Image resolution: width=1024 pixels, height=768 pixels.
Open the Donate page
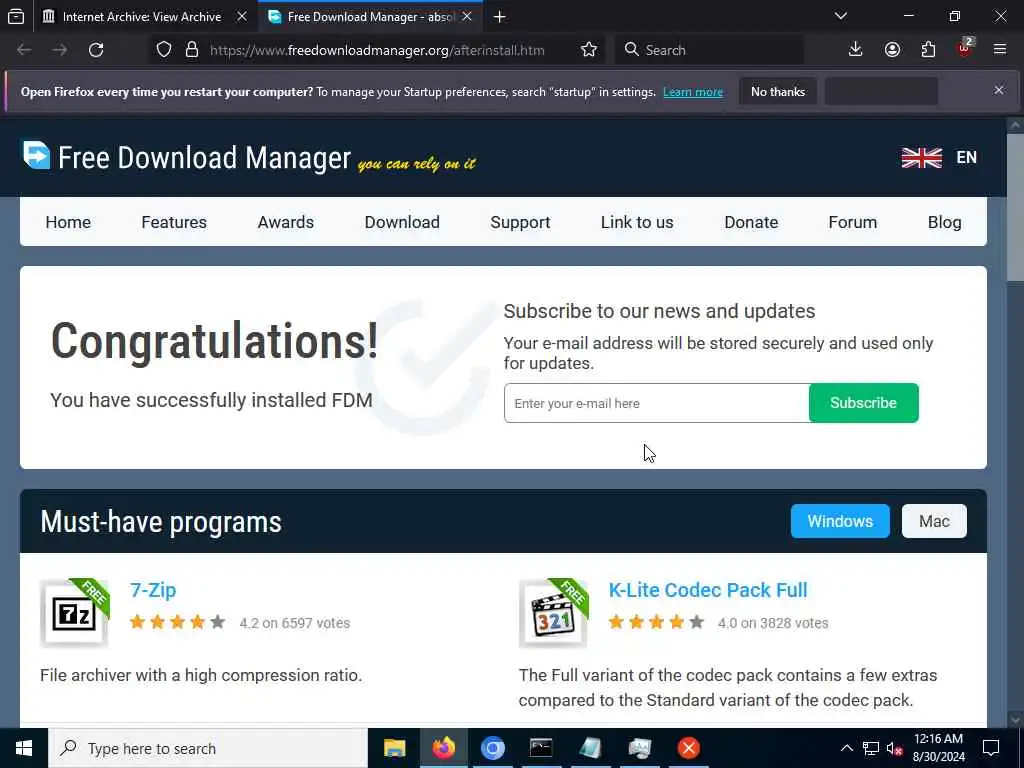click(751, 222)
